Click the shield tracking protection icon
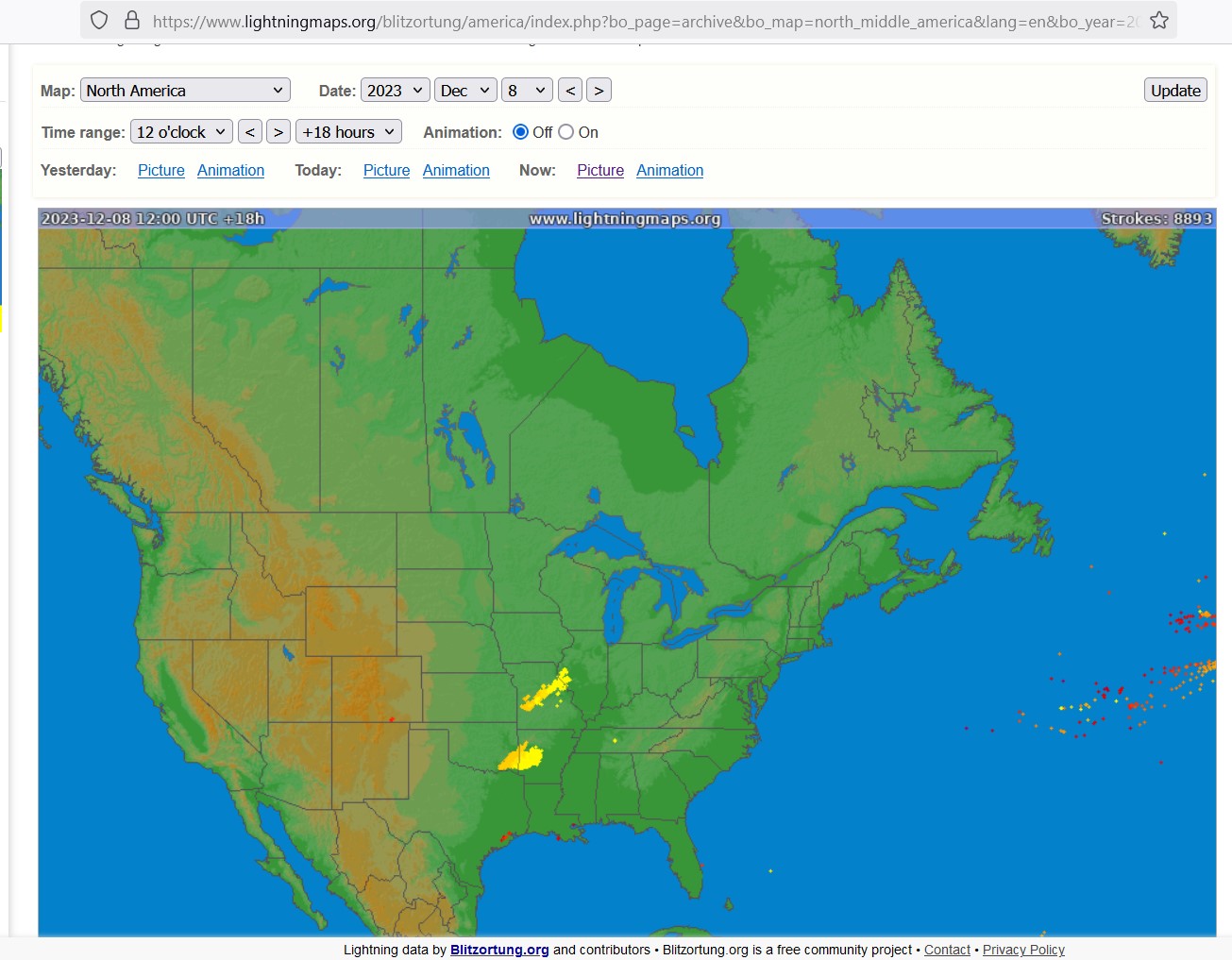1232x960 pixels. [x=99, y=20]
